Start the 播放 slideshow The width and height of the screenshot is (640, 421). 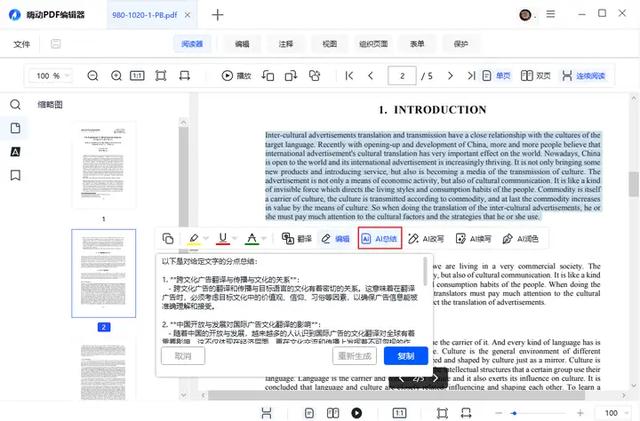(236, 76)
